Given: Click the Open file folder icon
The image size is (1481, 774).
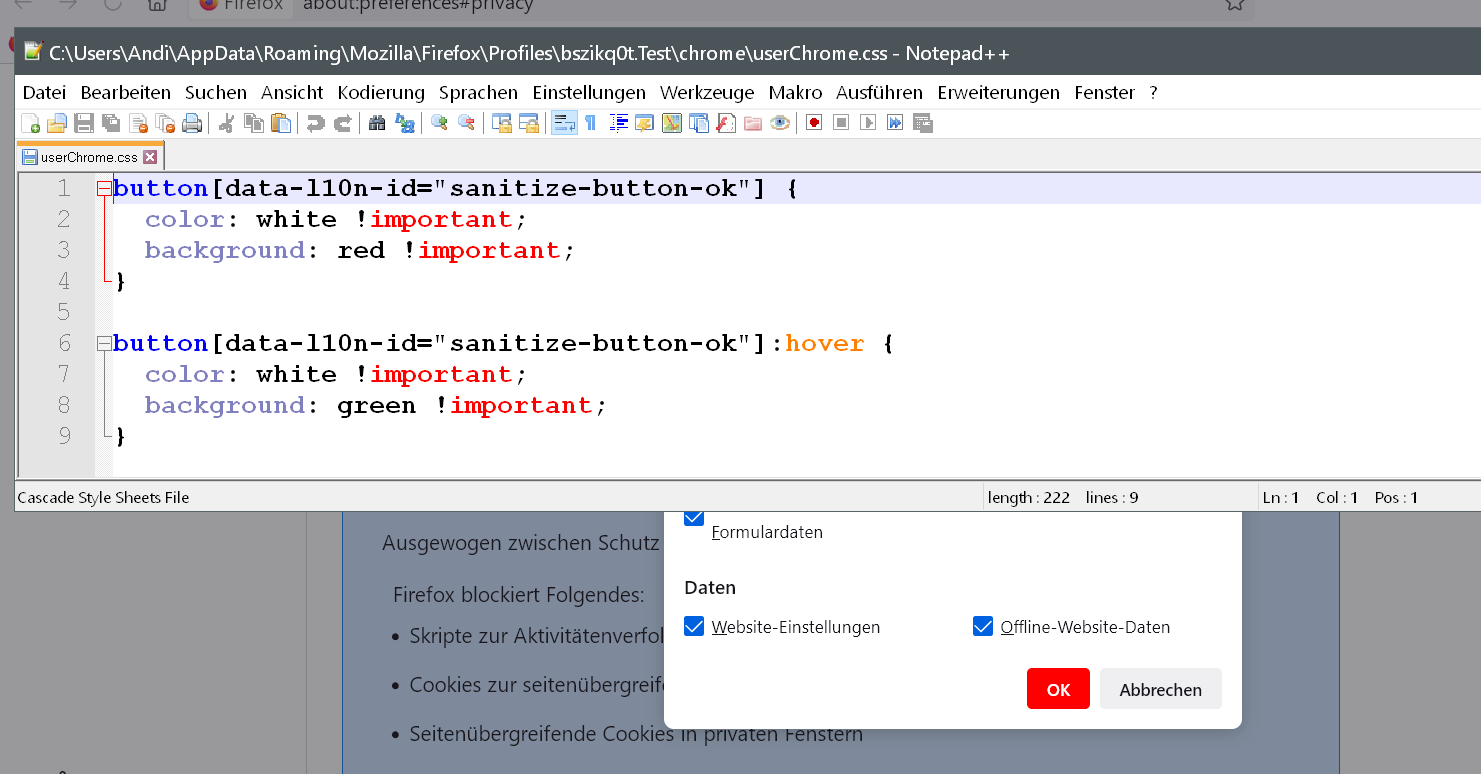Looking at the screenshot, I should [x=57, y=123].
